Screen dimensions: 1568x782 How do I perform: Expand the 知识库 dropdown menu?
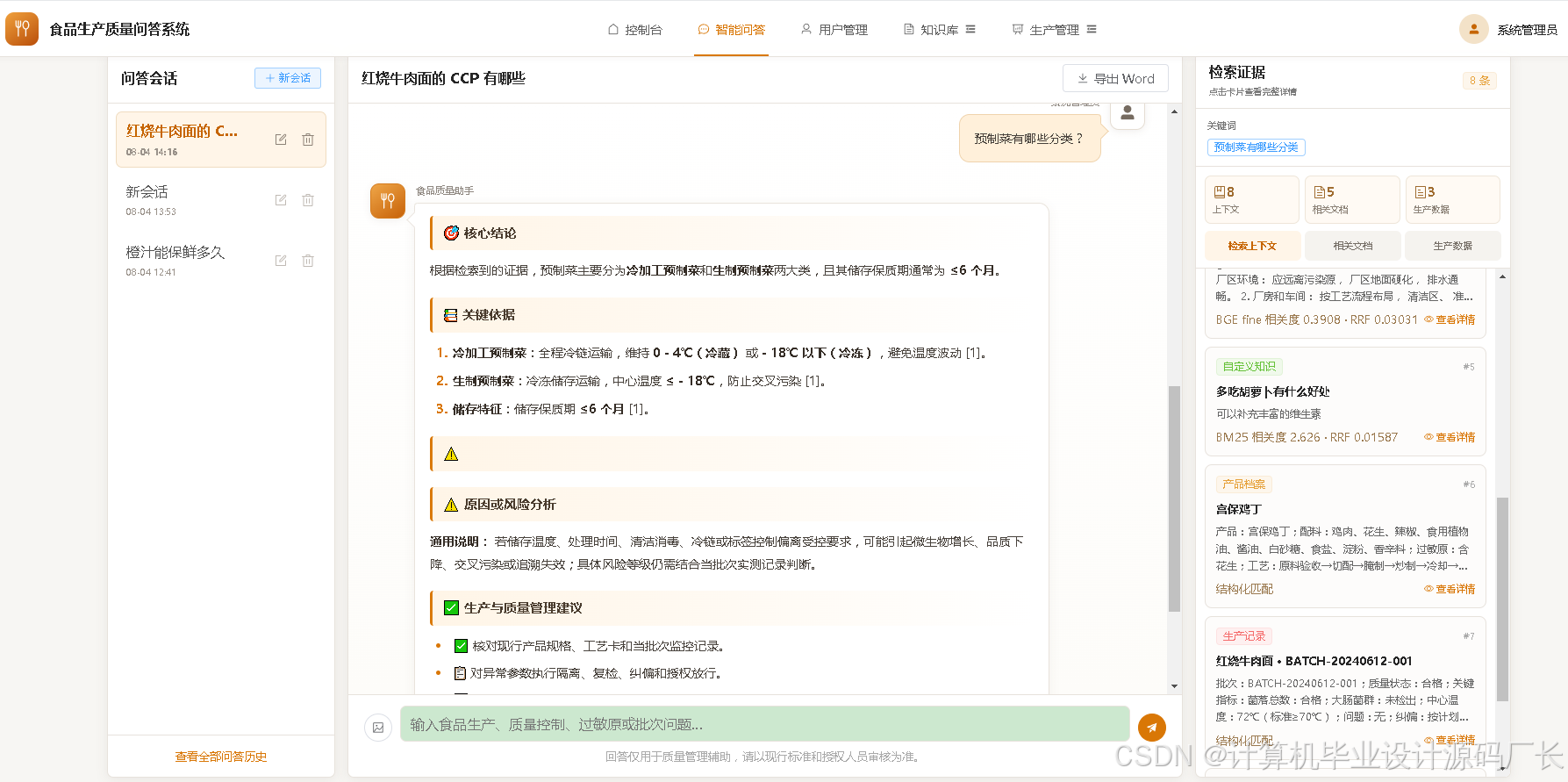939,30
